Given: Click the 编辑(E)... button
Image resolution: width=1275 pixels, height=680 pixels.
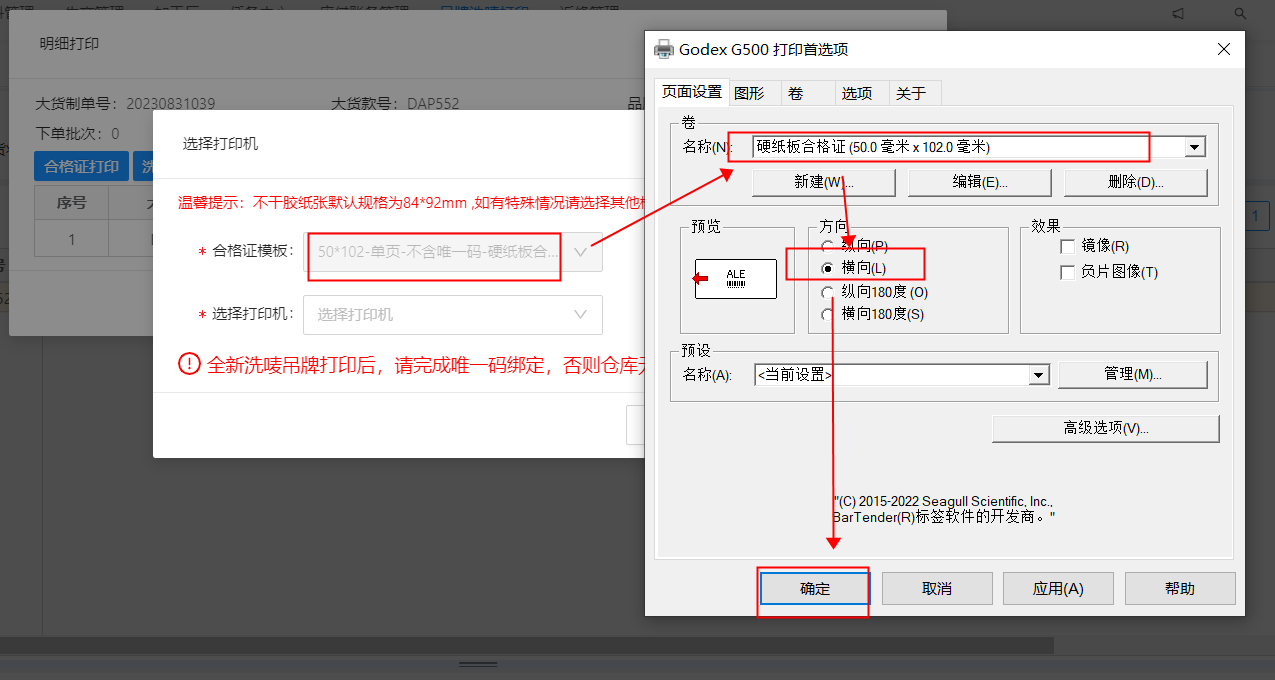Looking at the screenshot, I should pyautogui.click(x=979, y=182).
